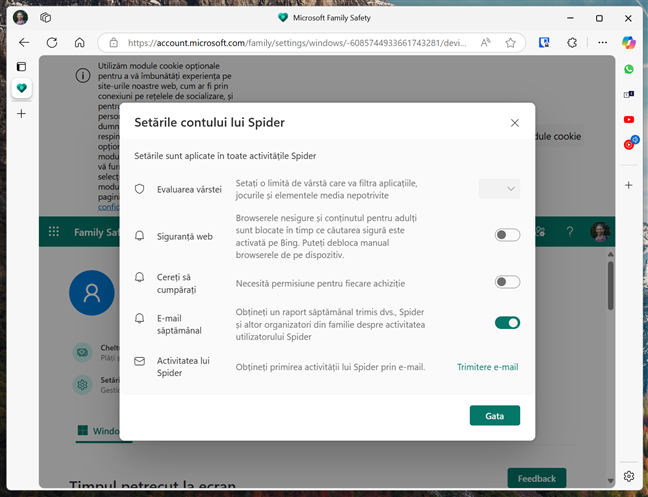Image resolution: width=648 pixels, height=497 pixels.
Task: Click the Activitatea lui Spider envelope icon
Action: pos(140,361)
